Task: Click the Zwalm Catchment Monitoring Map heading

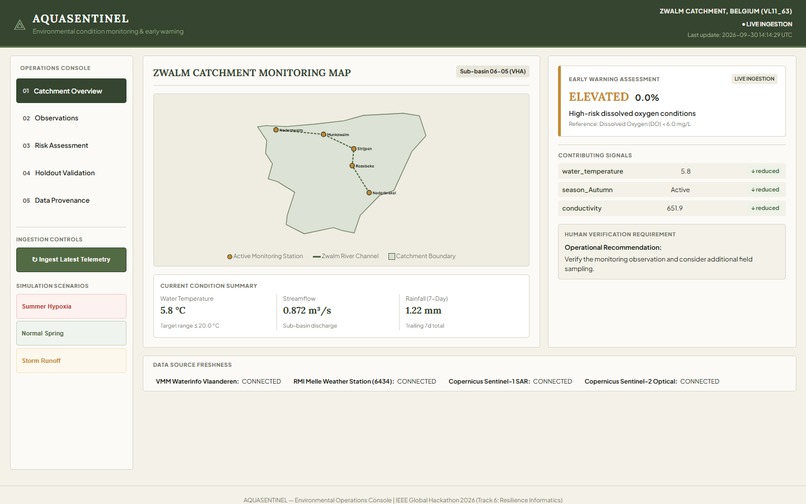Action: pyautogui.click(x=252, y=73)
